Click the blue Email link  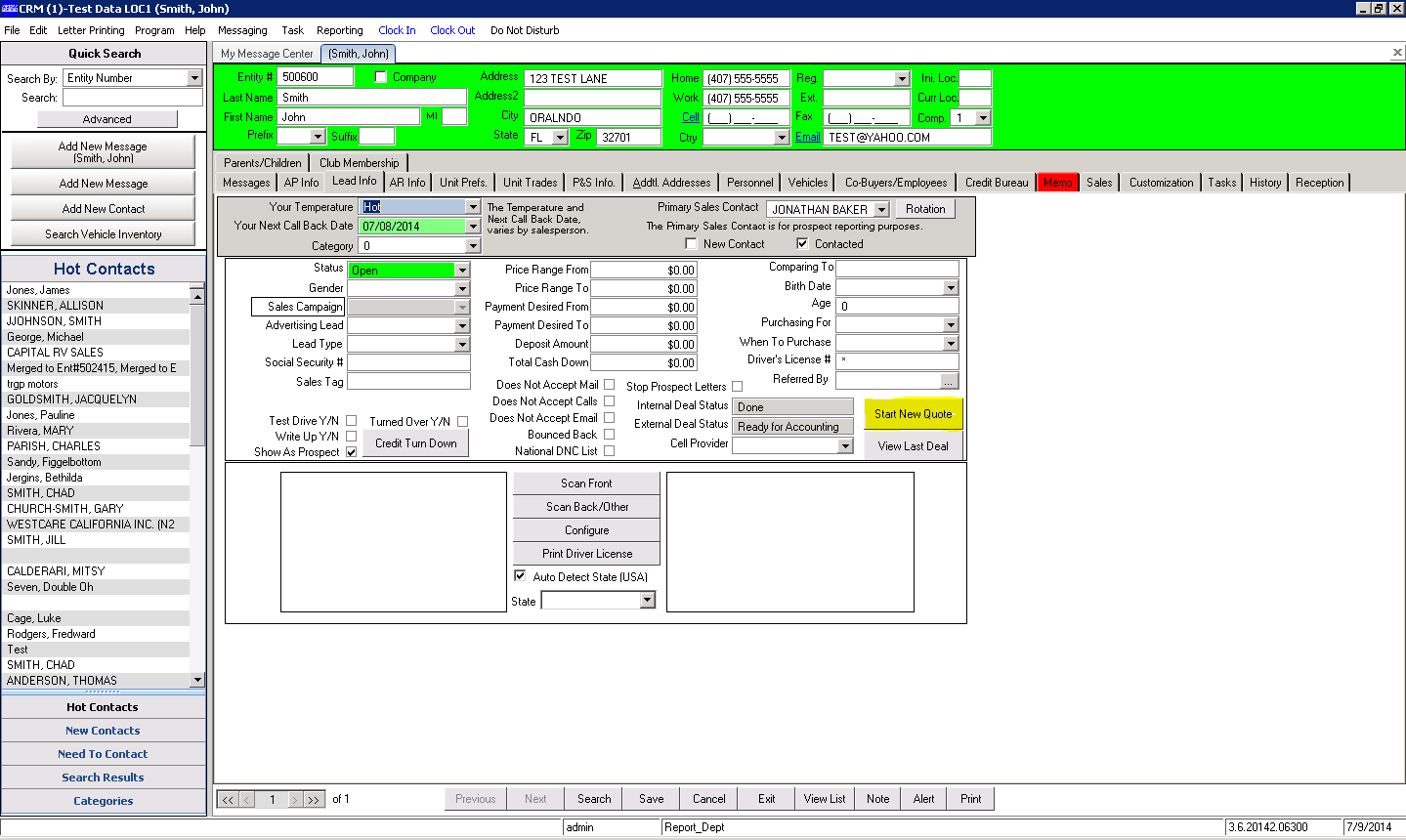(807, 137)
